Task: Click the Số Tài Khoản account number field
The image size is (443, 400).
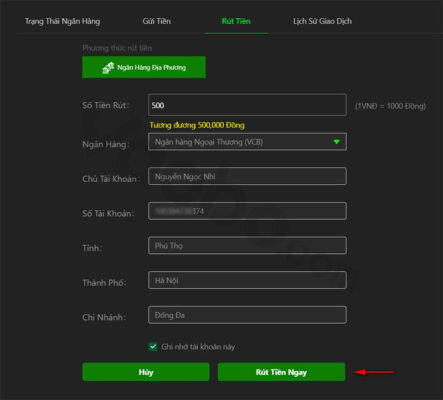Action: (247, 211)
